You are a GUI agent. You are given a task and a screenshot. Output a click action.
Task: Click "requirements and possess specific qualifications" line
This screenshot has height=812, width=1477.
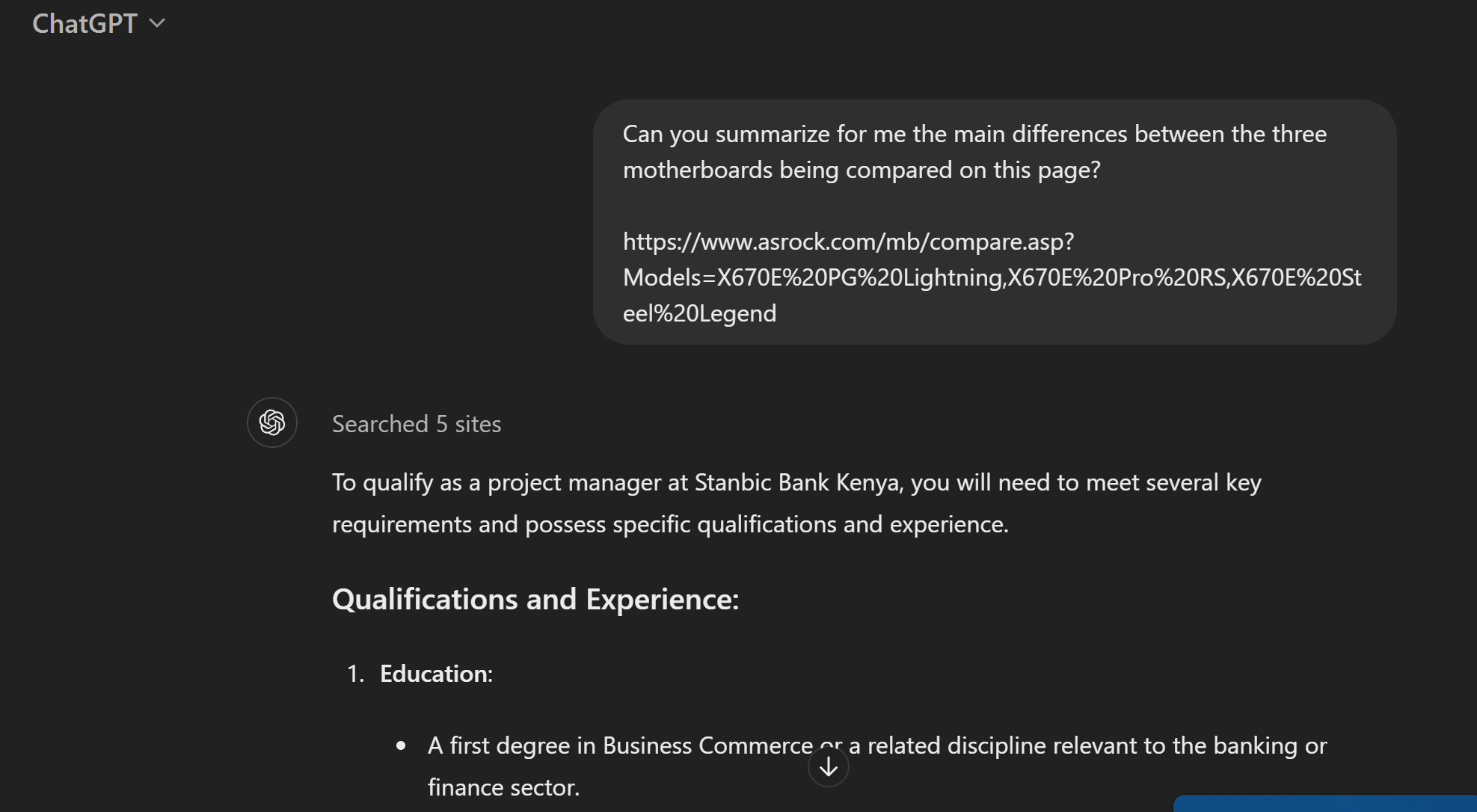click(x=669, y=524)
